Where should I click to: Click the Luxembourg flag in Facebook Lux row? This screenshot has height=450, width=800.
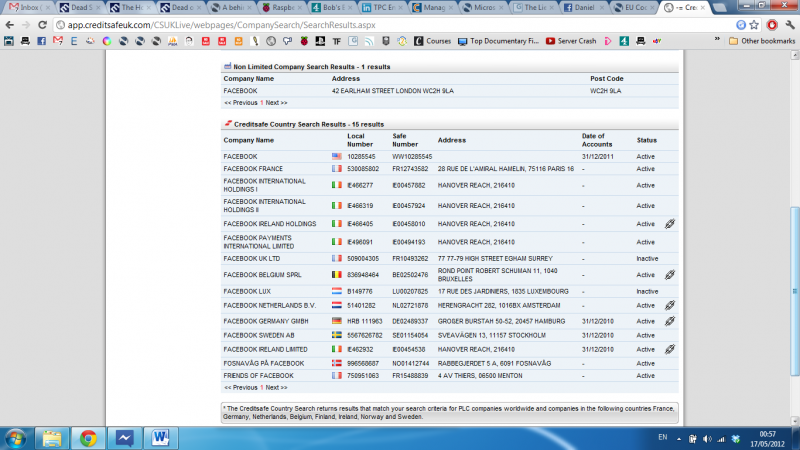(x=337, y=291)
